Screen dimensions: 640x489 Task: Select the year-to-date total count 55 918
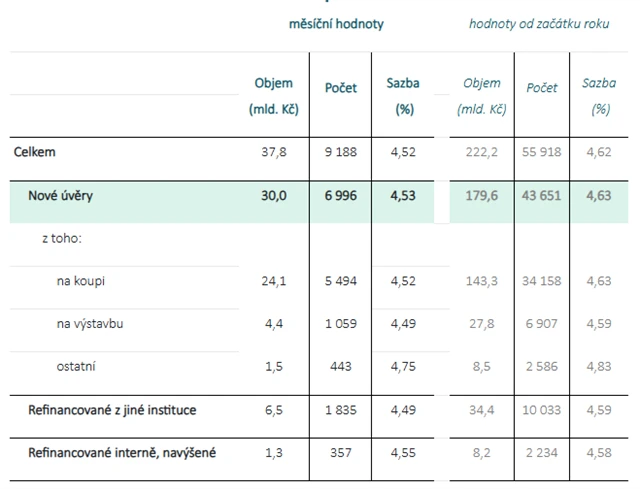click(542, 152)
